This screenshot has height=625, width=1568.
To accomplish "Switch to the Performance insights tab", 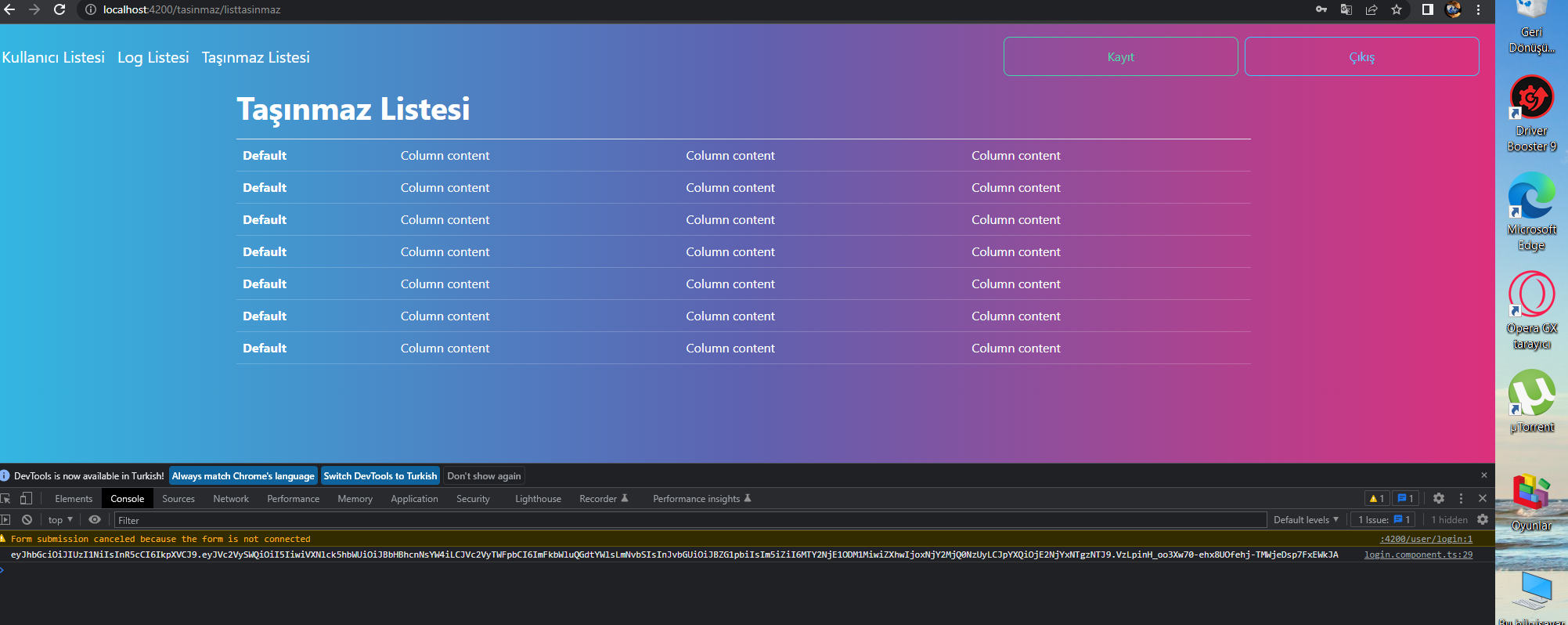I will click(x=701, y=498).
